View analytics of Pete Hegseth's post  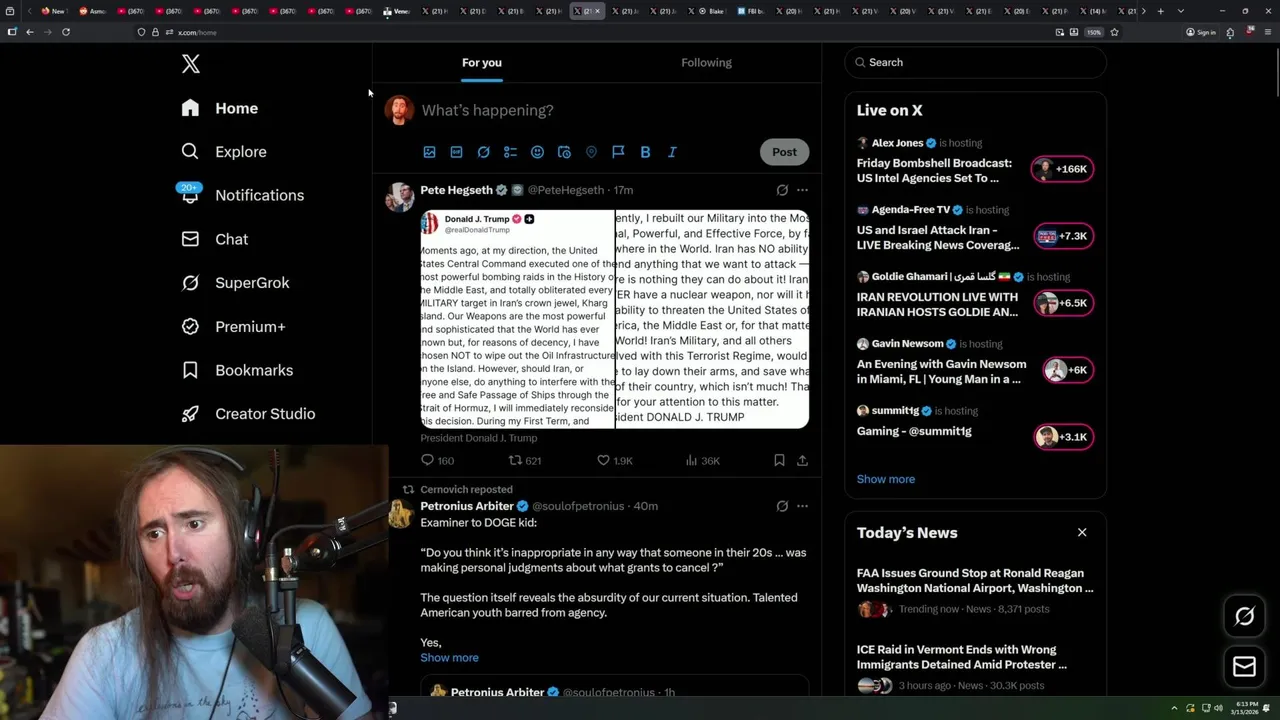point(702,461)
